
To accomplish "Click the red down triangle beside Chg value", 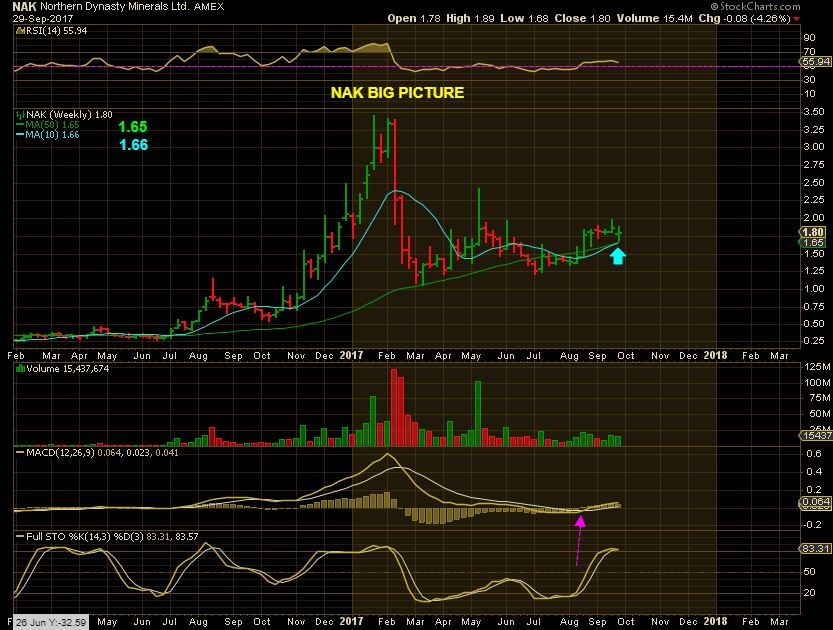I will pos(796,19).
